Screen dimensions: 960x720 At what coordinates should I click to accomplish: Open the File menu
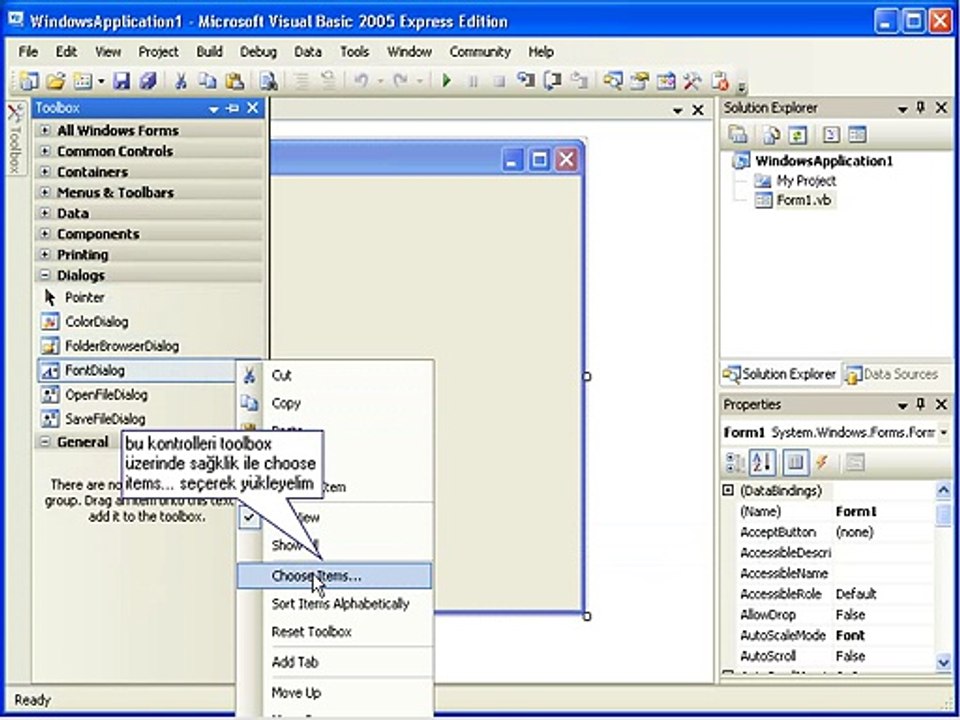[28, 52]
